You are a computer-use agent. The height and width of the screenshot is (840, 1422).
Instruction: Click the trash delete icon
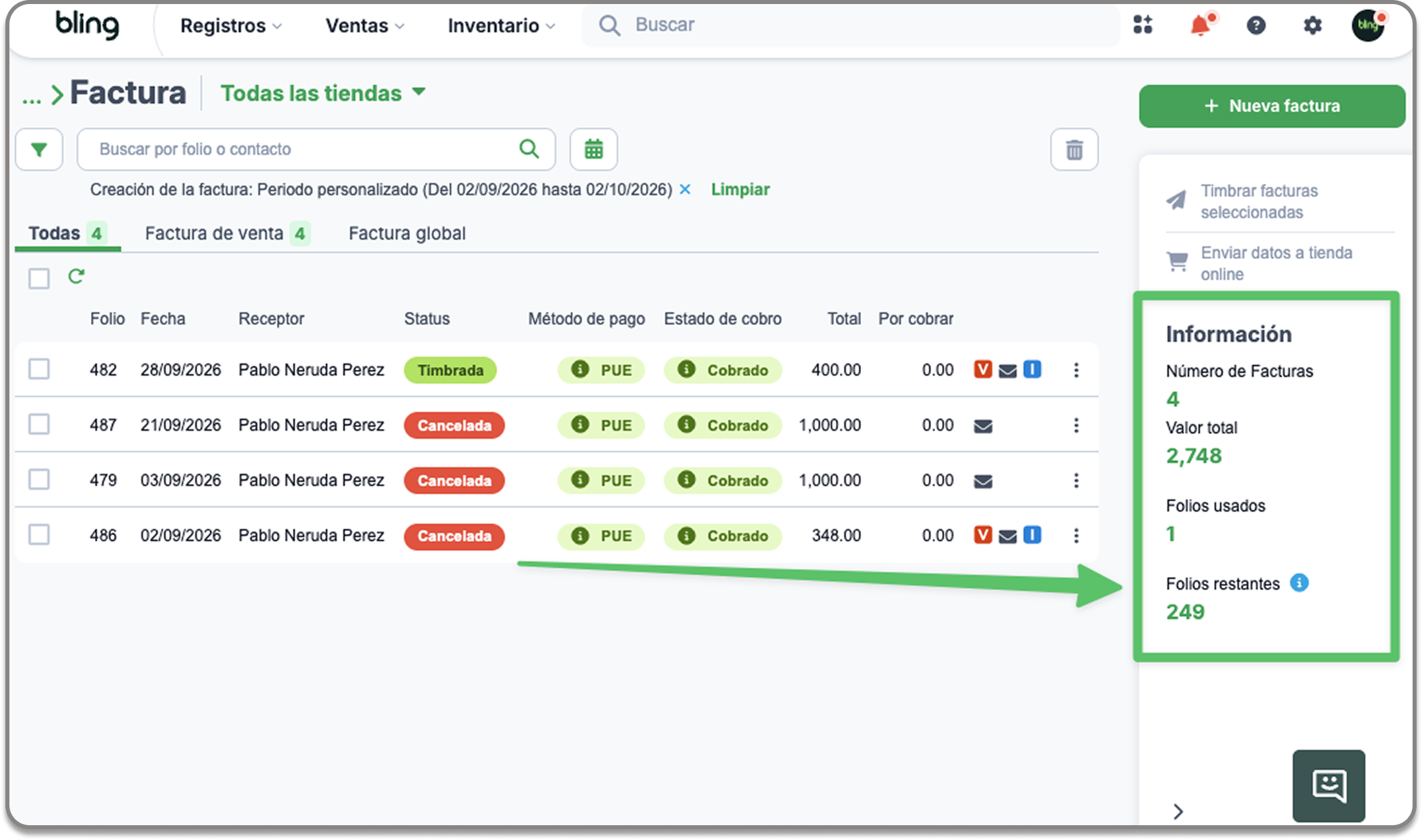coord(1075,149)
